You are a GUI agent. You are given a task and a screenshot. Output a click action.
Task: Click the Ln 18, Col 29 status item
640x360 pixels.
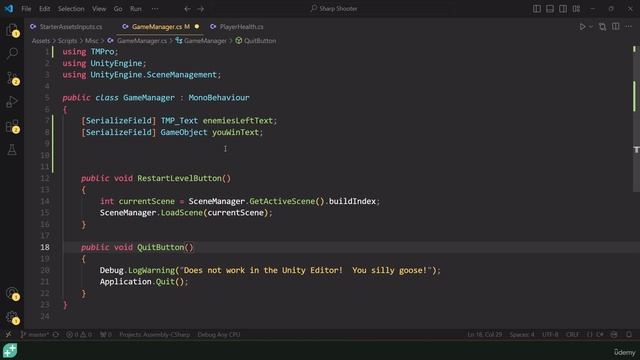tap(485, 335)
